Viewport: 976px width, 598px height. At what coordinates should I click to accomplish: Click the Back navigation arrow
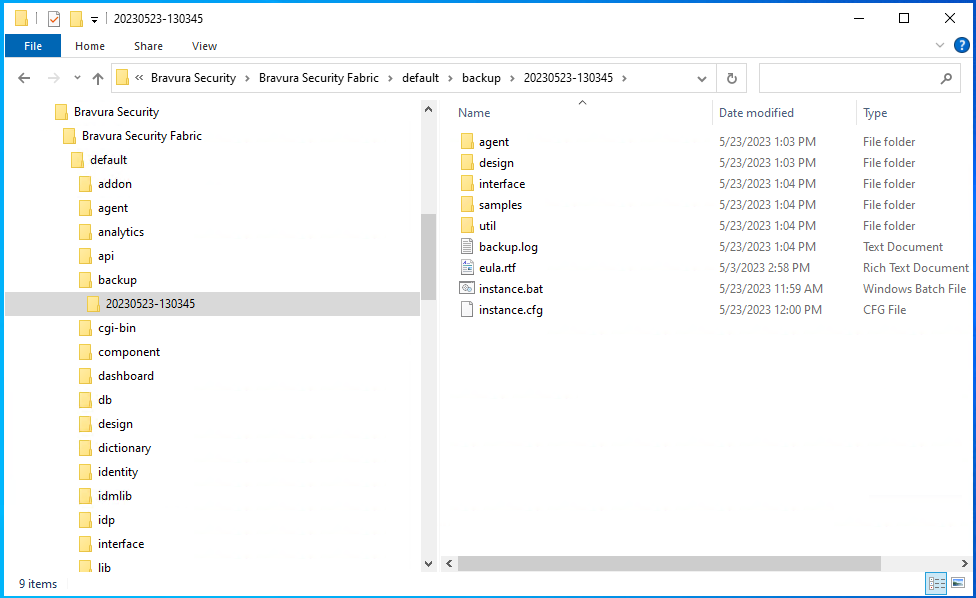pos(26,78)
